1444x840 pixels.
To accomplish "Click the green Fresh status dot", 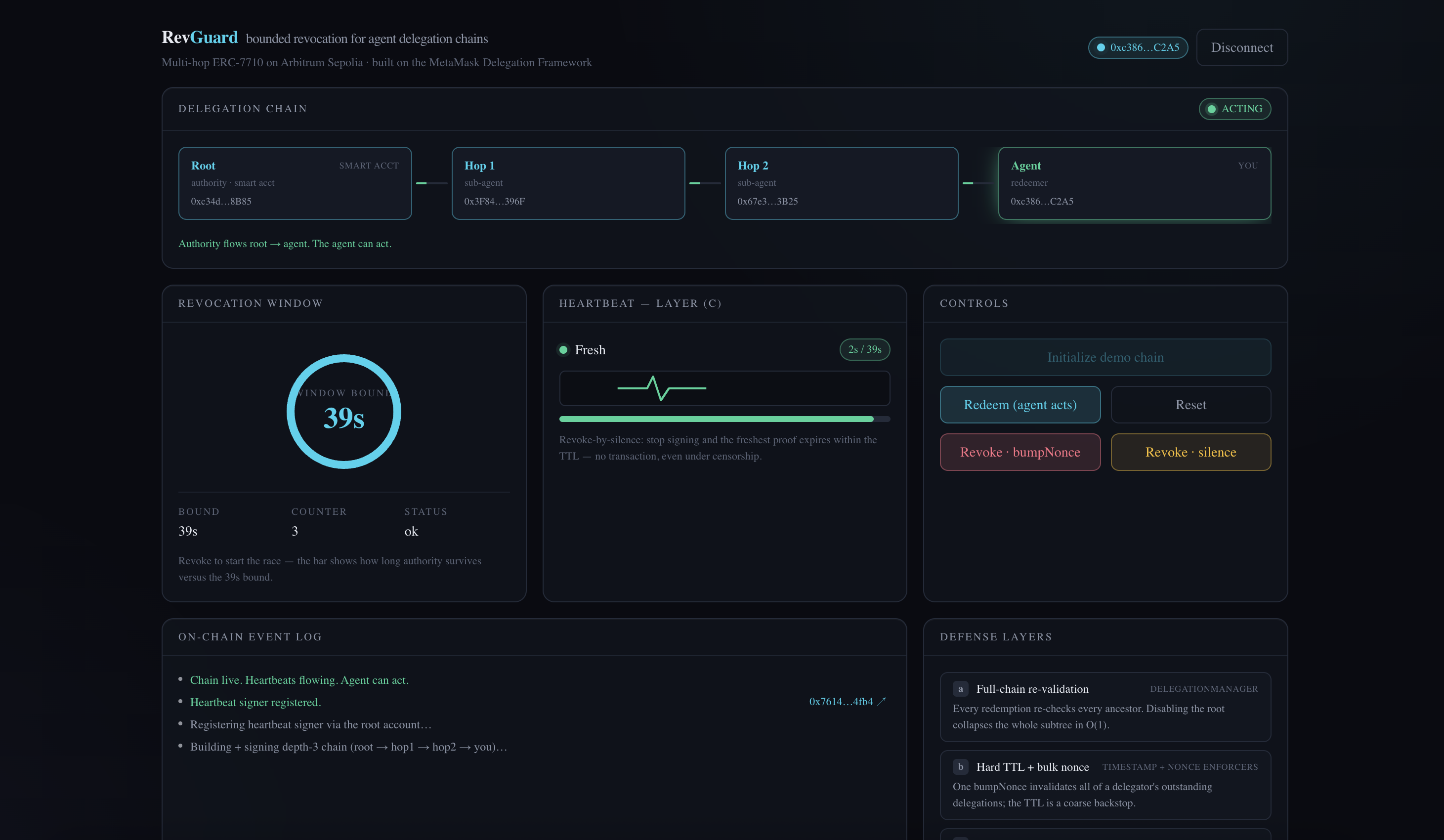I will [x=563, y=349].
